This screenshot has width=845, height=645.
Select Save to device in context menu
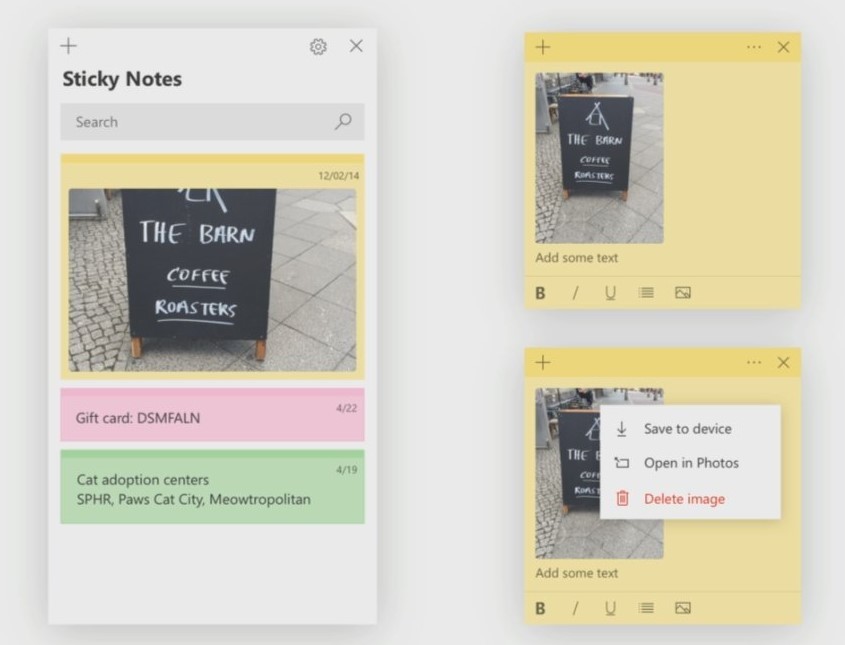(x=690, y=429)
